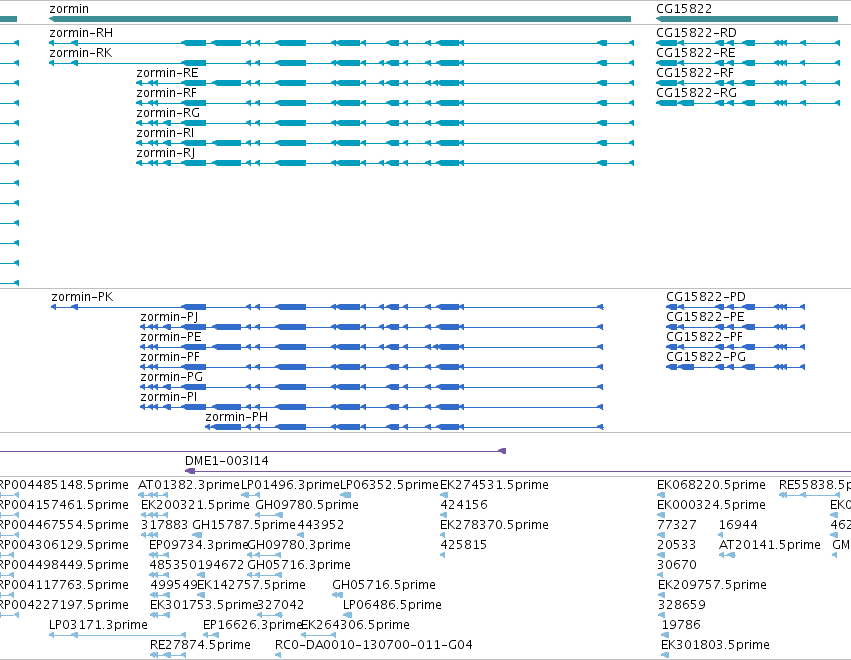The image size is (851, 660).
Task: Click EST EK068220.5prime
Action: coord(712,485)
